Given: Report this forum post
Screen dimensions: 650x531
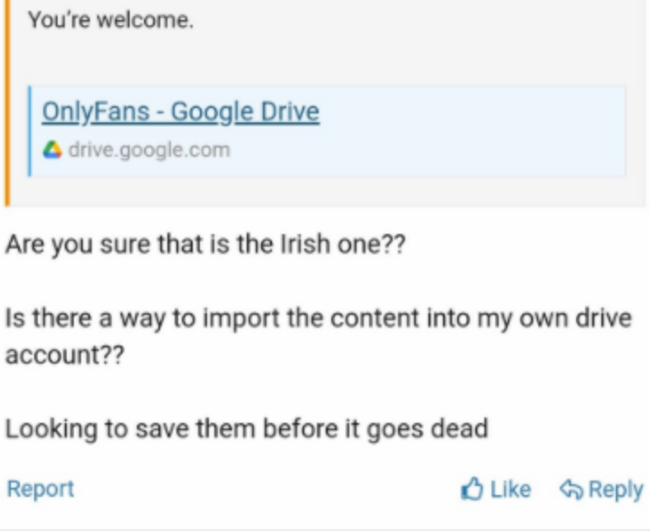Looking at the screenshot, I should coord(41,488).
